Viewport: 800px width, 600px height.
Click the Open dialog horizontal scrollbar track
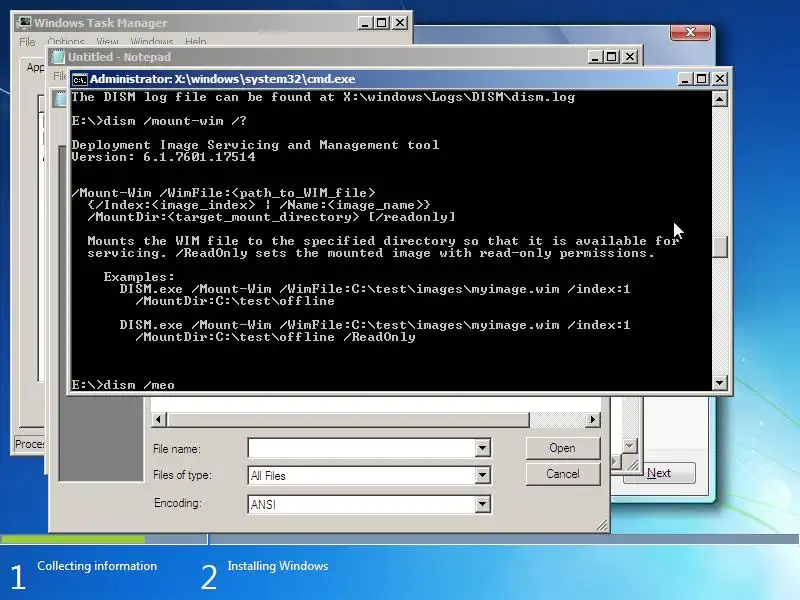557,419
